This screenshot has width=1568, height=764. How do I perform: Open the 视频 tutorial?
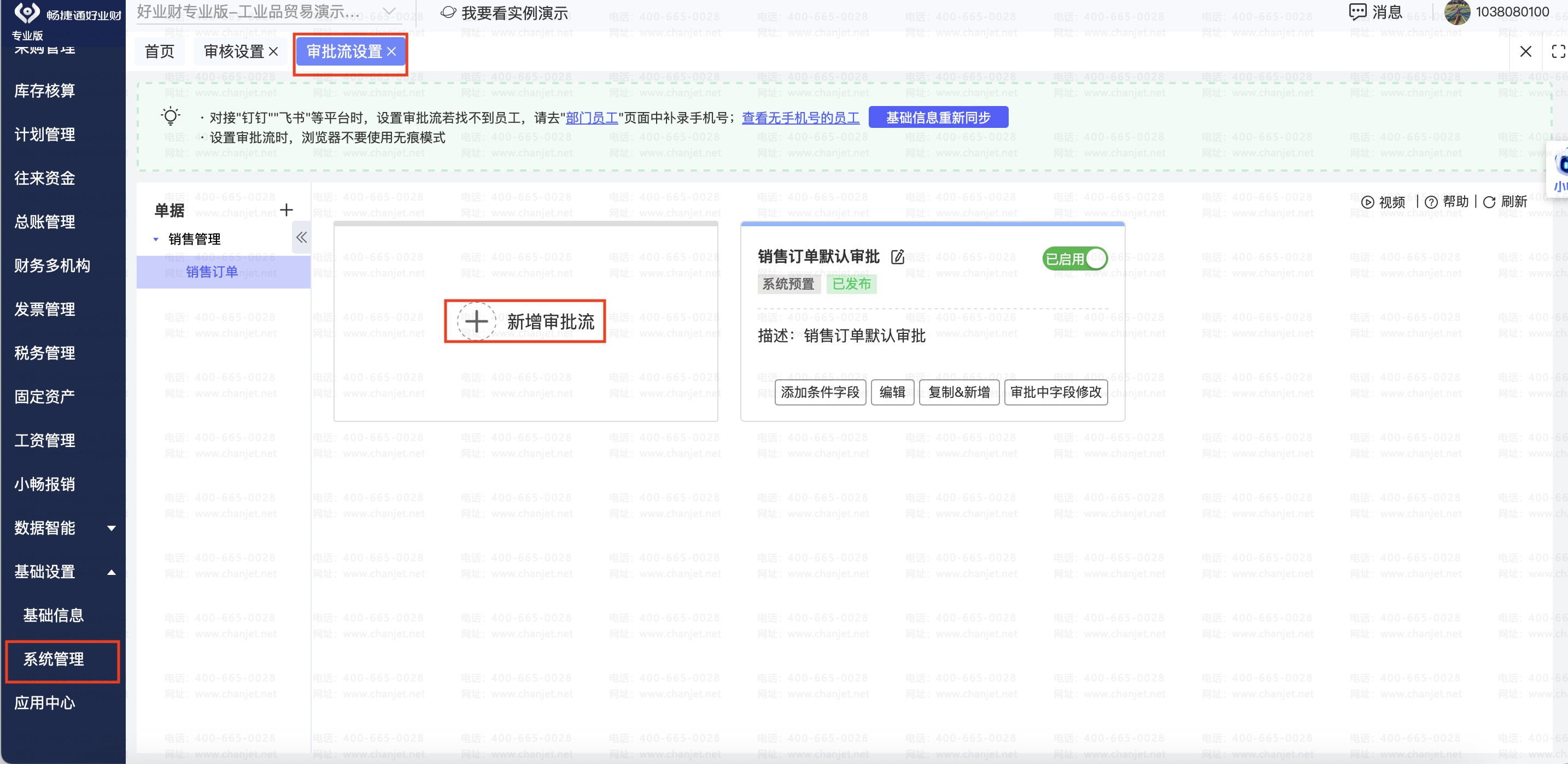click(x=1383, y=202)
